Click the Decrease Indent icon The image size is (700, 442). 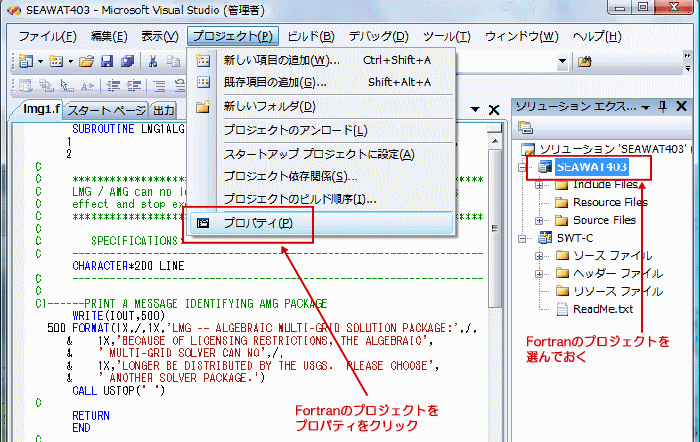pos(113,85)
